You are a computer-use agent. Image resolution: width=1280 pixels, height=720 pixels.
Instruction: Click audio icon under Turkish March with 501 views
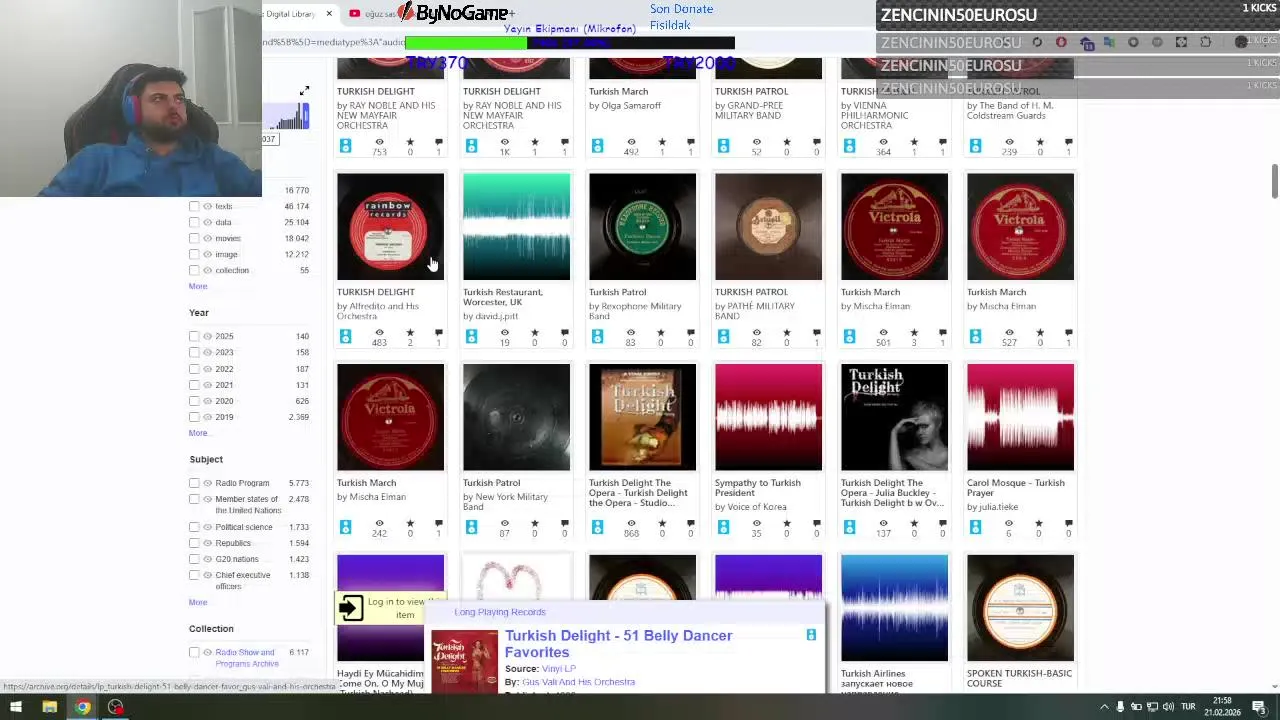click(849, 336)
